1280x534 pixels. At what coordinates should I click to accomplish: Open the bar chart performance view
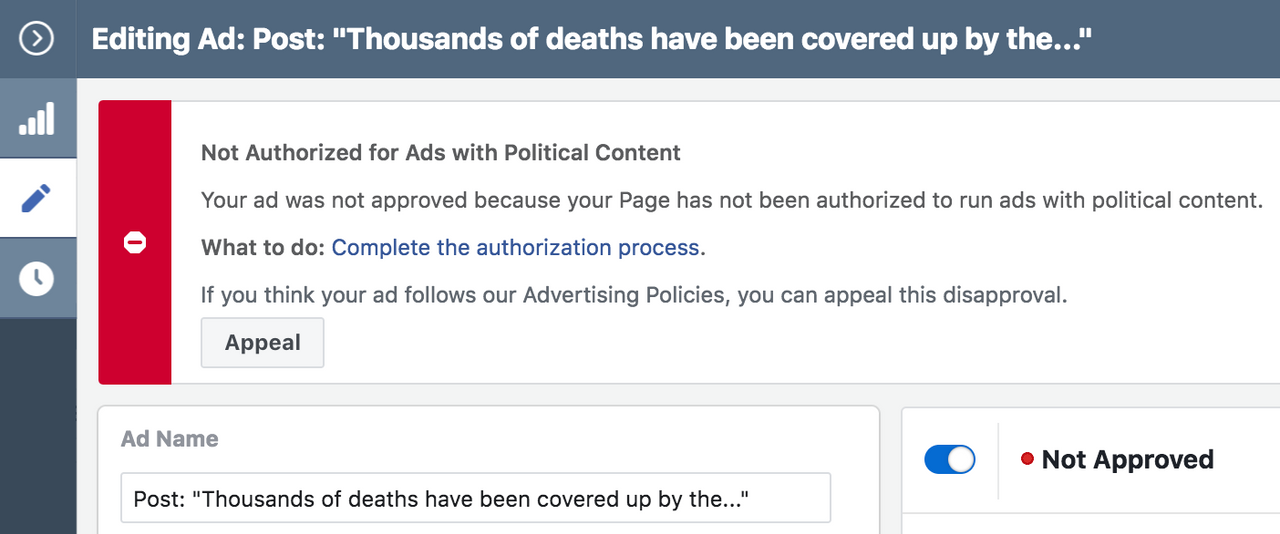(x=37, y=119)
